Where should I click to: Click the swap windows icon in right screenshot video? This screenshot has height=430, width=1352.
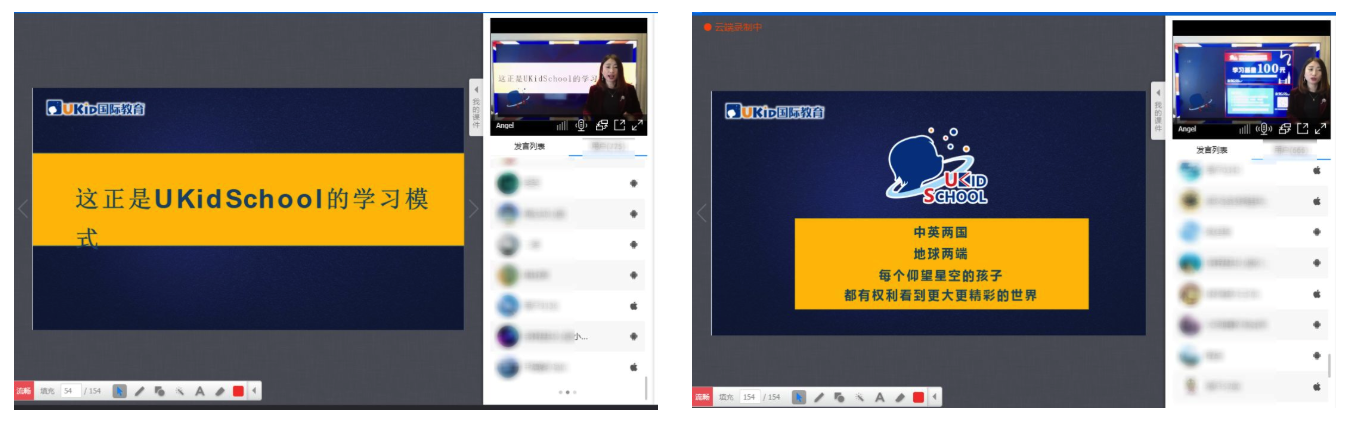[x=1285, y=128]
